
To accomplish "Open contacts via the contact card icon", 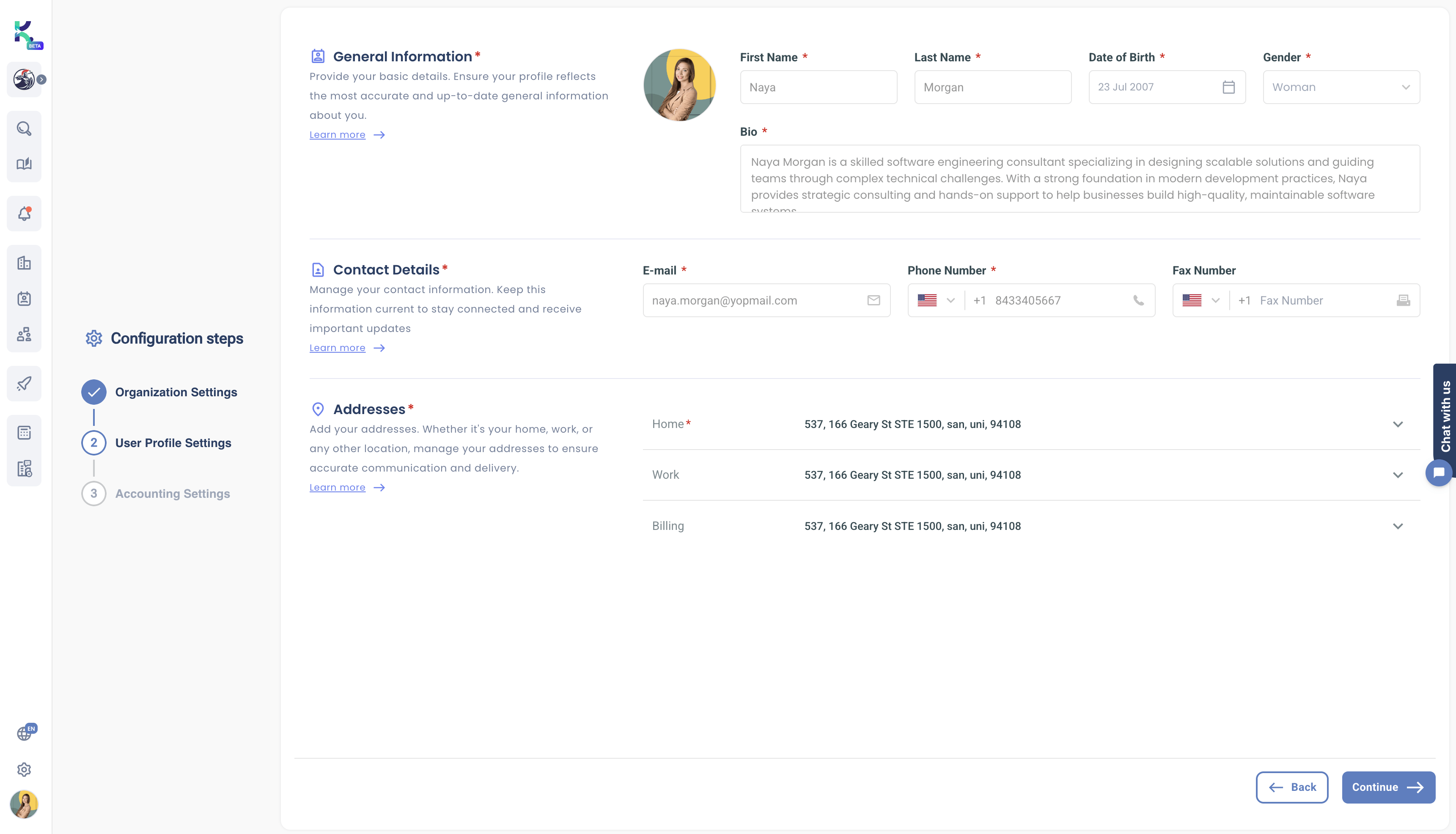I will click(24, 299).
